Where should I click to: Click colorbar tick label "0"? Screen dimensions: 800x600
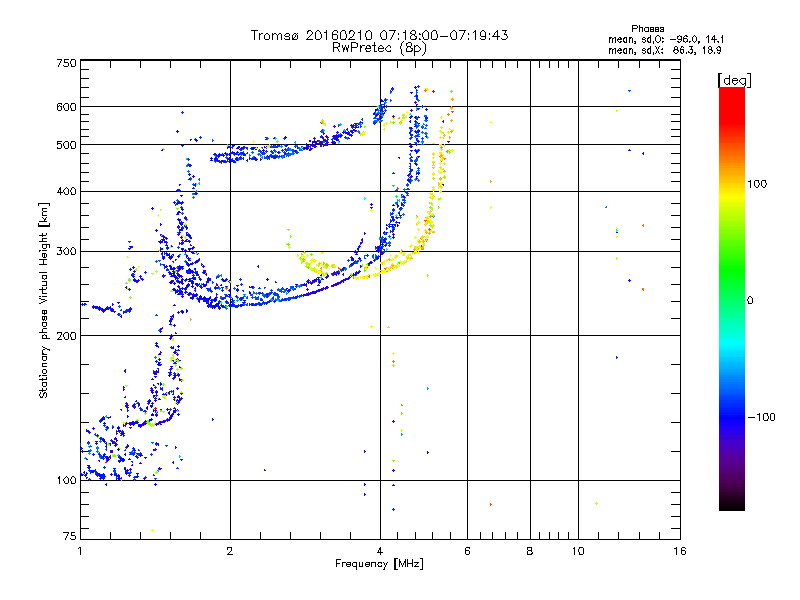pyautogui.click(x=750, y=300)
